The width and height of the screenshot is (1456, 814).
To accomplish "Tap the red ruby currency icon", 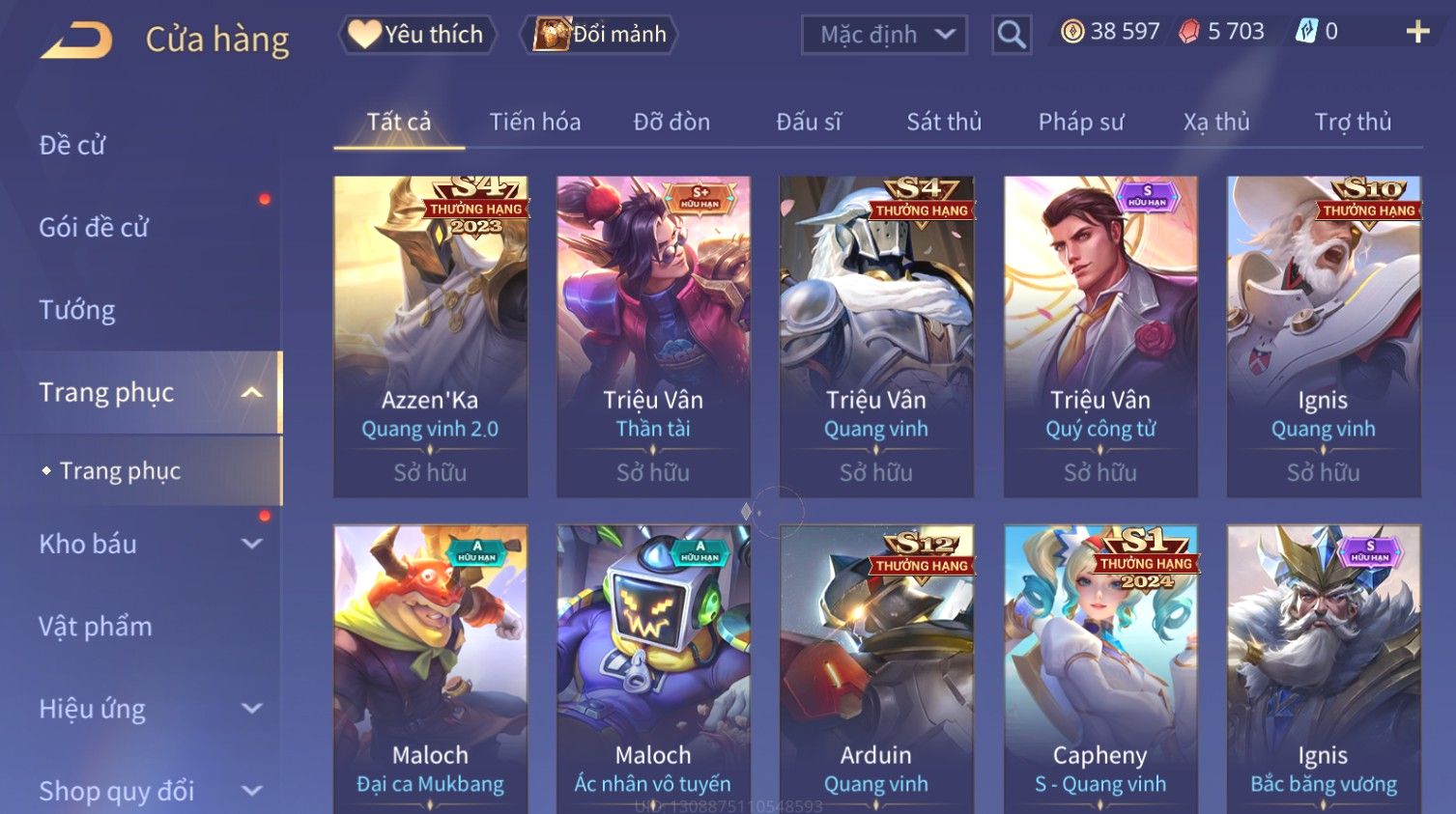I will coord(1188,32).
